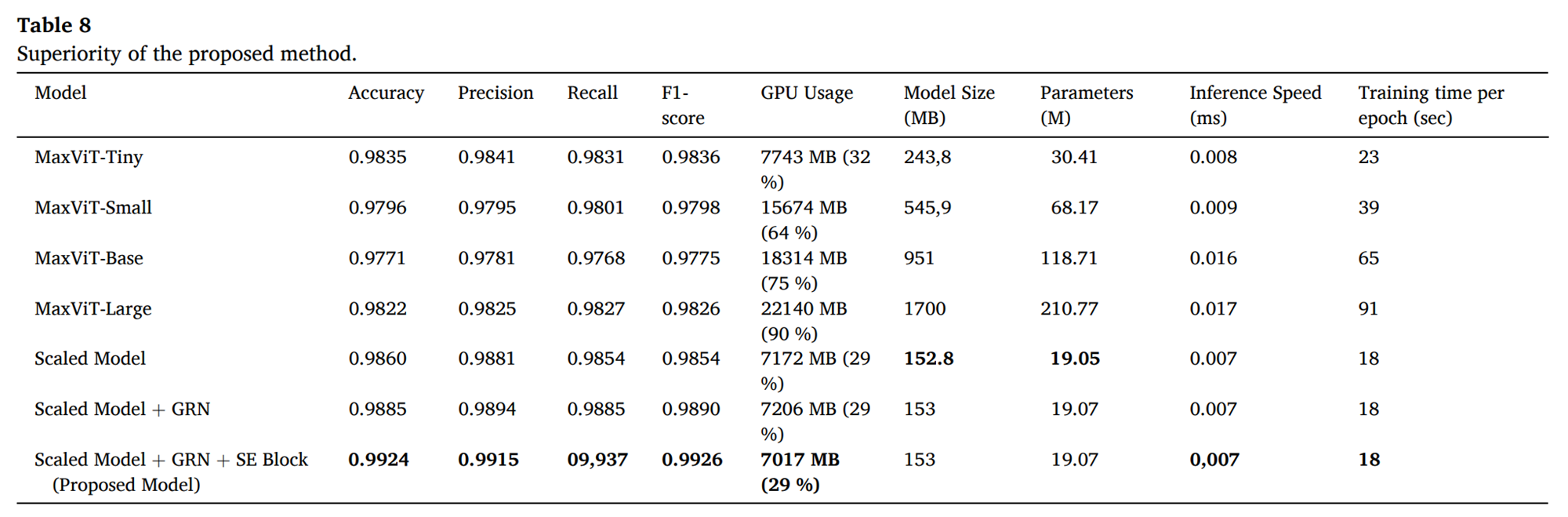Select the MaxViT-Small row label

(x=93, y=207)
